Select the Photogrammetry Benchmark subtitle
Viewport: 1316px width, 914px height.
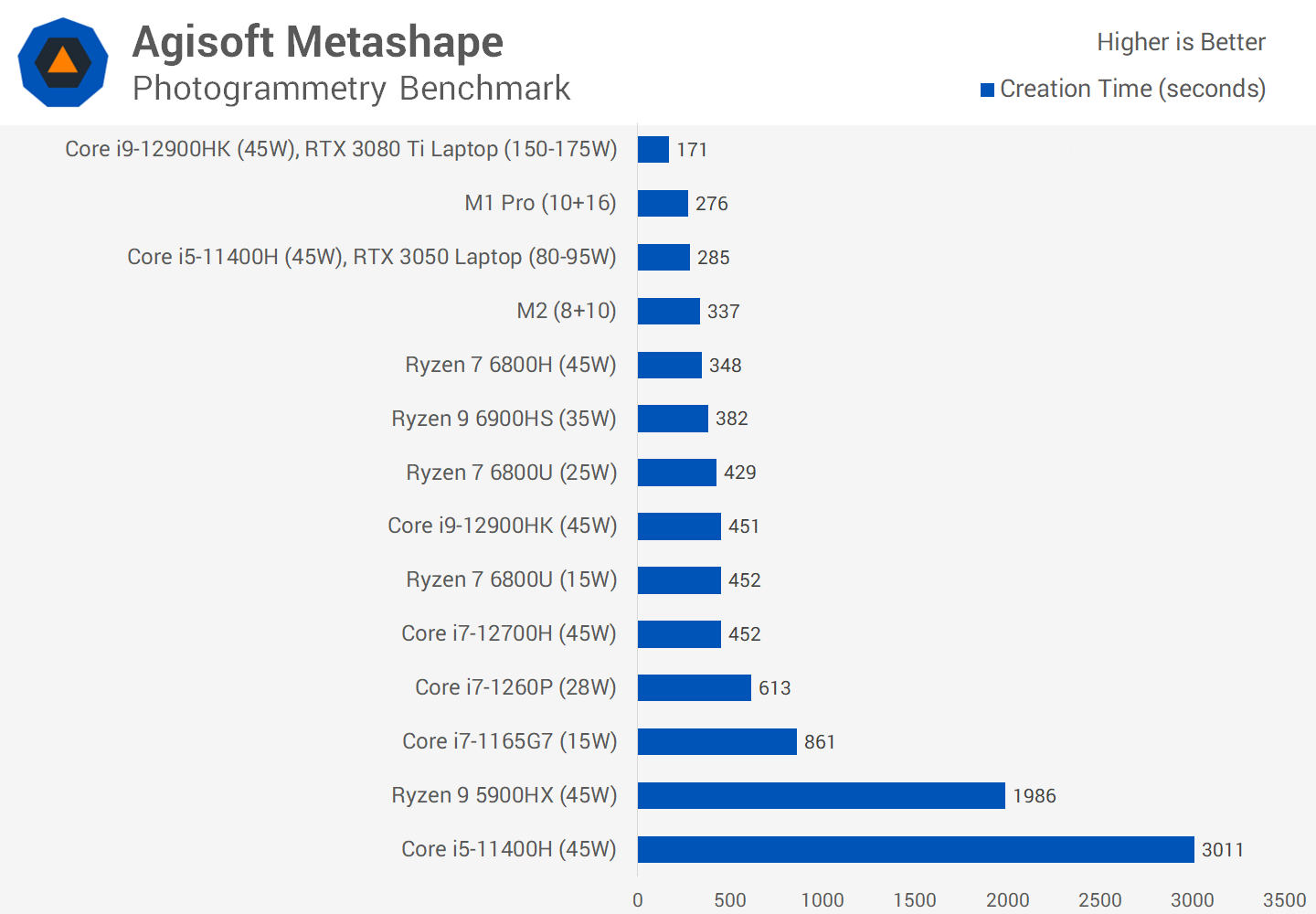[x=351, y=89]
